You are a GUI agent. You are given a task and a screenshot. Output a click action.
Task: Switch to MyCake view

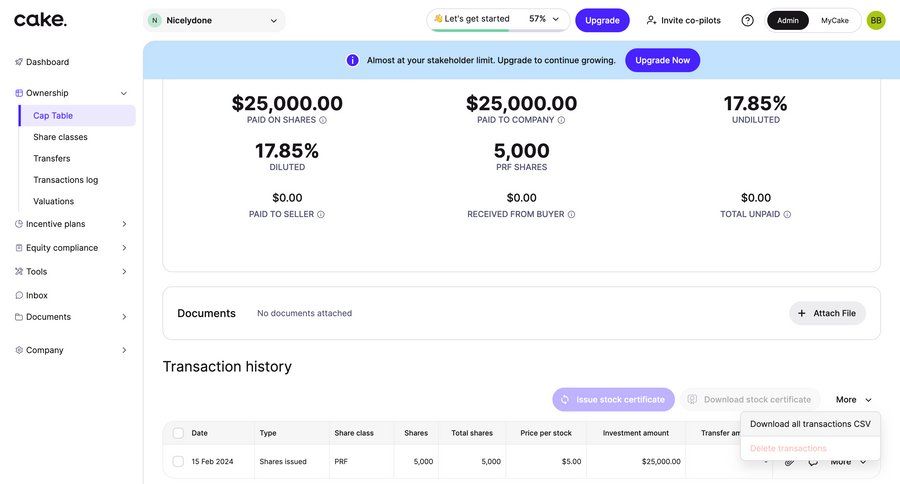click(x=835, y=20)
